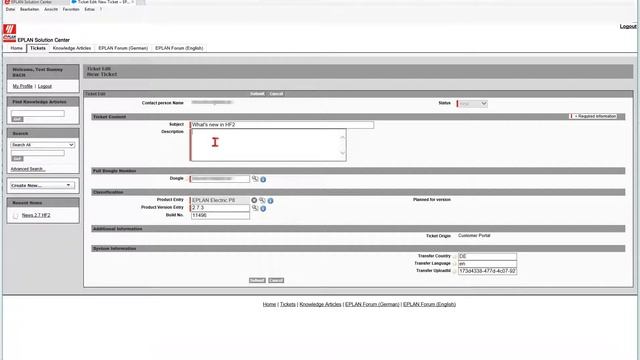This screenshot has height=360, width=640.
Task: Click the bottom Submit button
Action: point(257,280)
